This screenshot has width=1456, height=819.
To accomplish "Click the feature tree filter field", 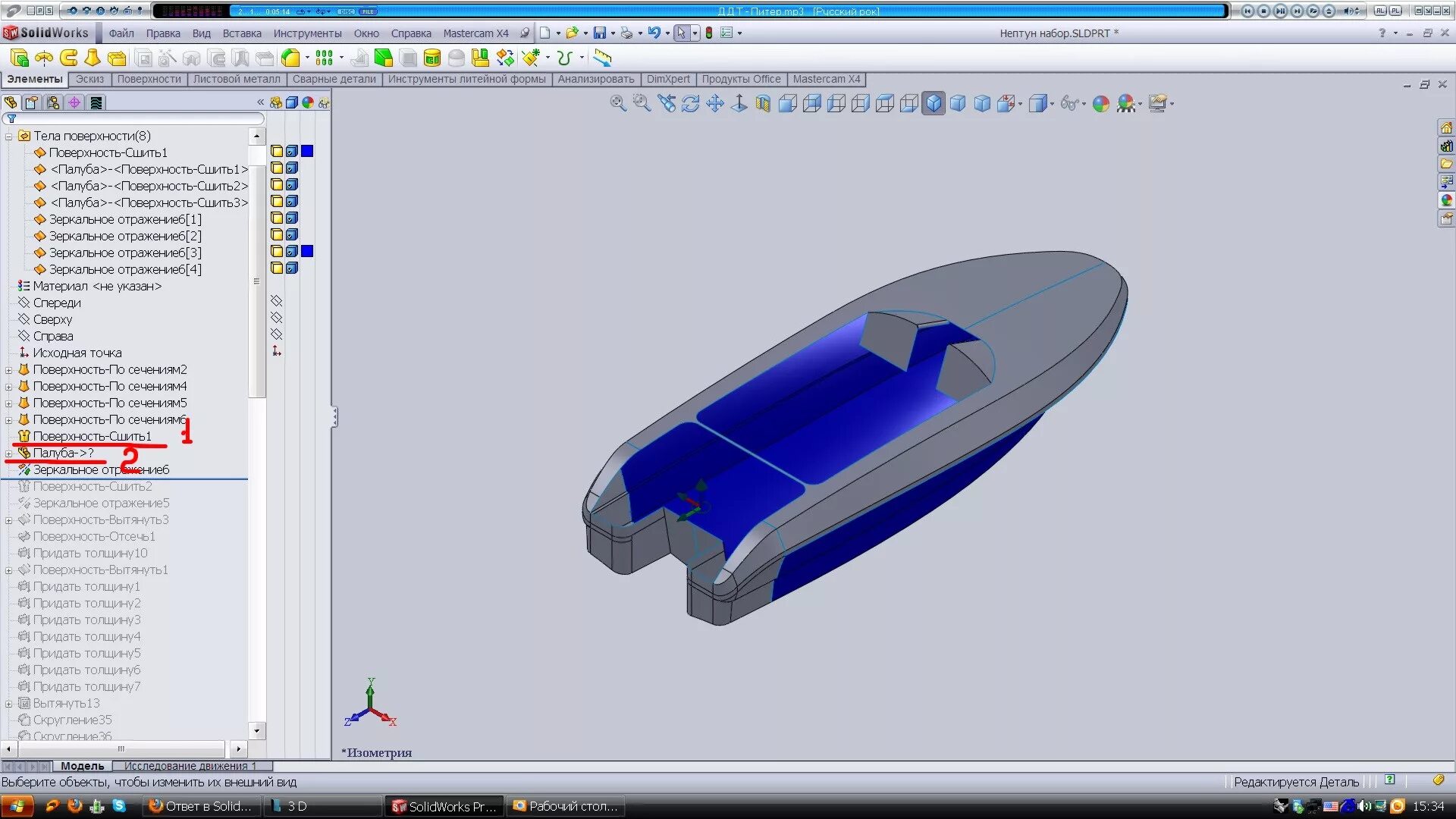I will pyautogui.click(x=136, y=119).
